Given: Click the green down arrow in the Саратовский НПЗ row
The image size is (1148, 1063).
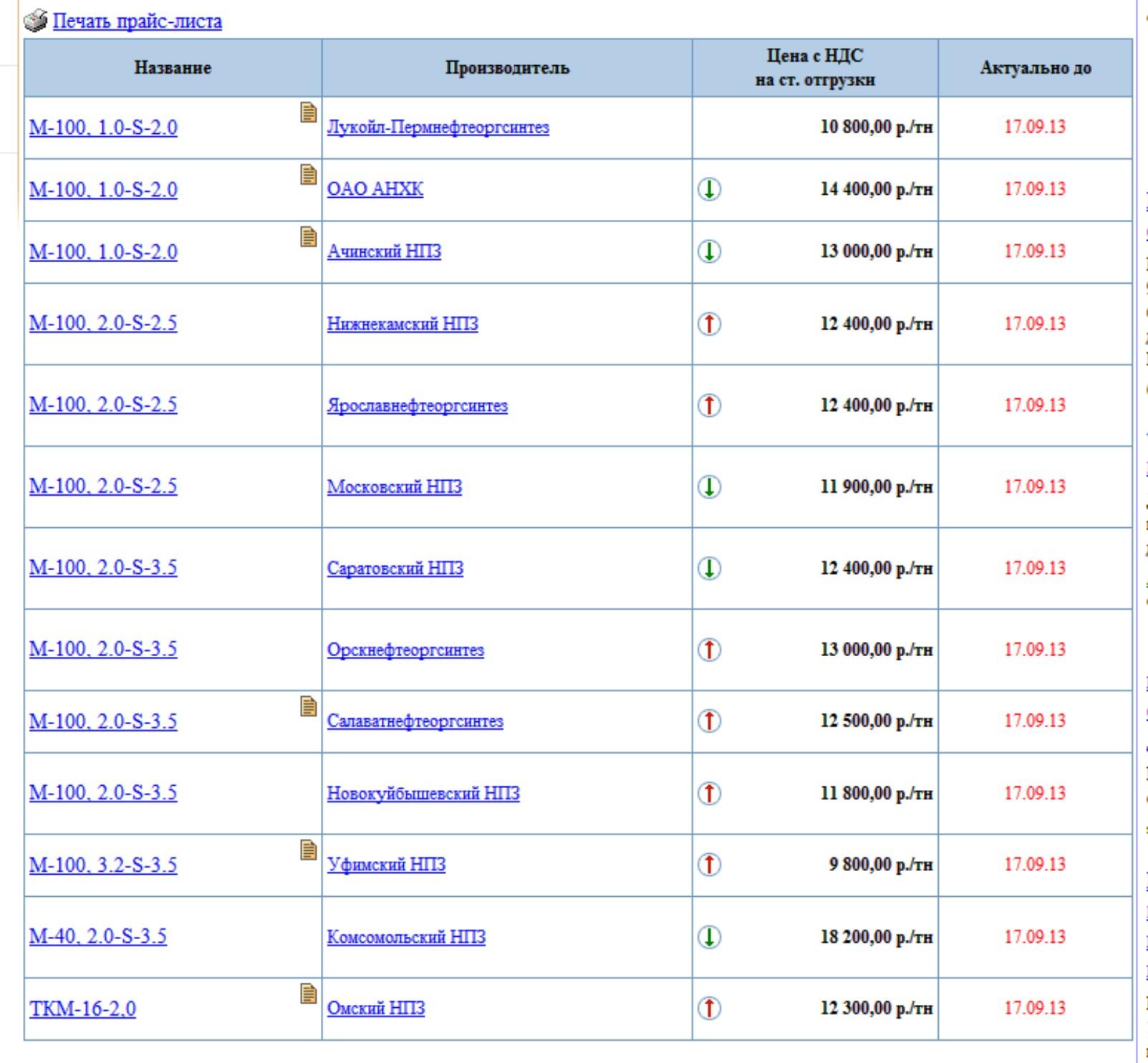Looking at the screenshot, I should click(x=710, y=569).
